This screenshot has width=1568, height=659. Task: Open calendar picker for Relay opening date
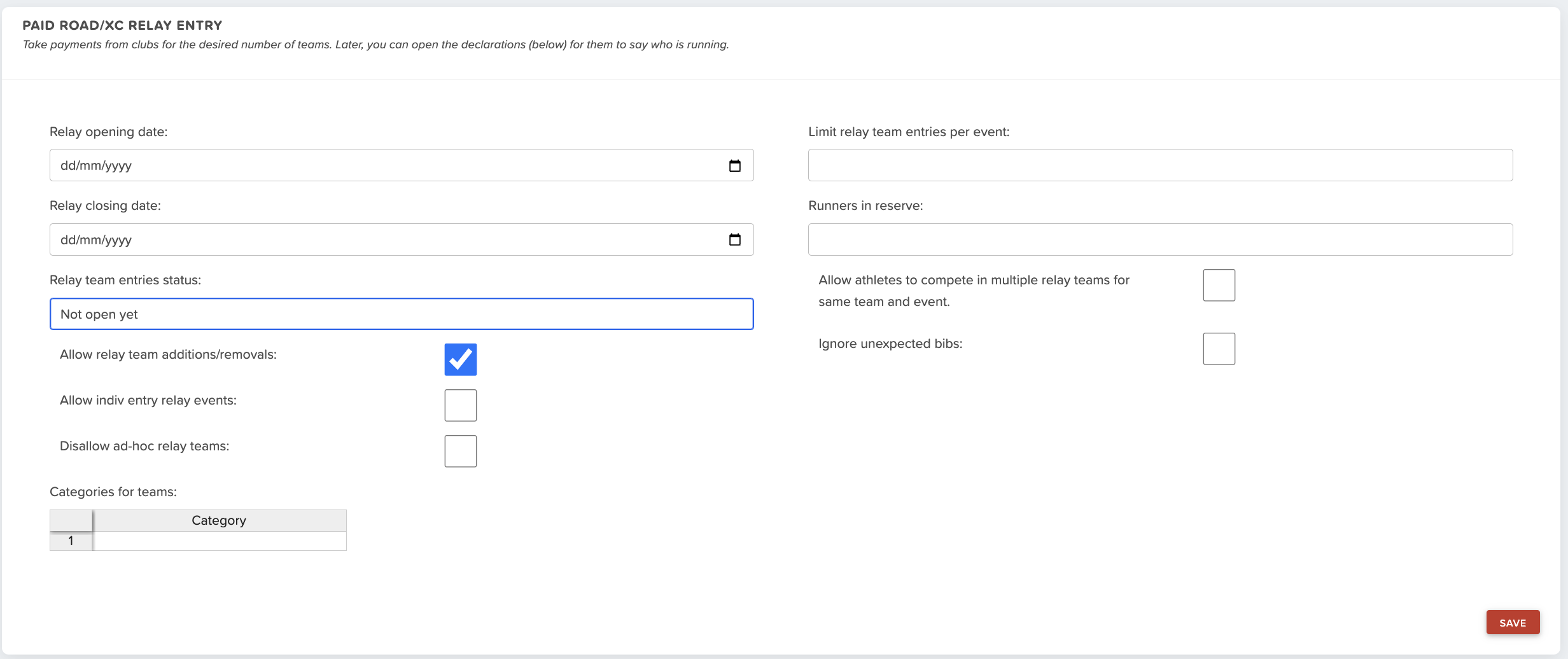point(734,165)
